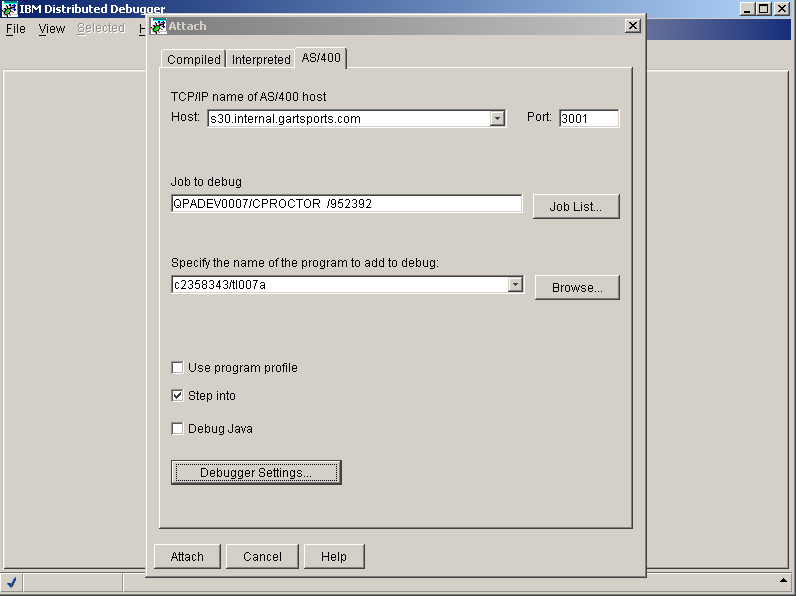Switch to the Interpreted tab
The width and height of the screenshot is (796, 596).
pos(261,59)
